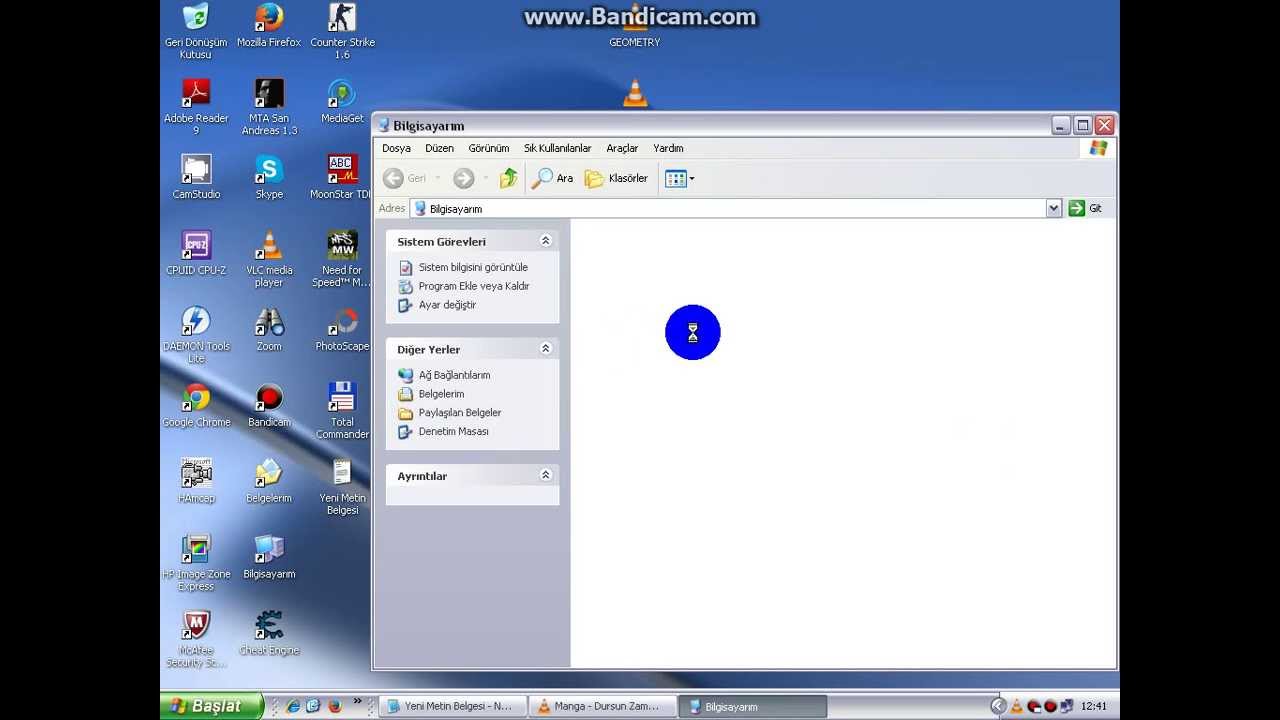Click Bilgisayarım taskbar button

753,706
